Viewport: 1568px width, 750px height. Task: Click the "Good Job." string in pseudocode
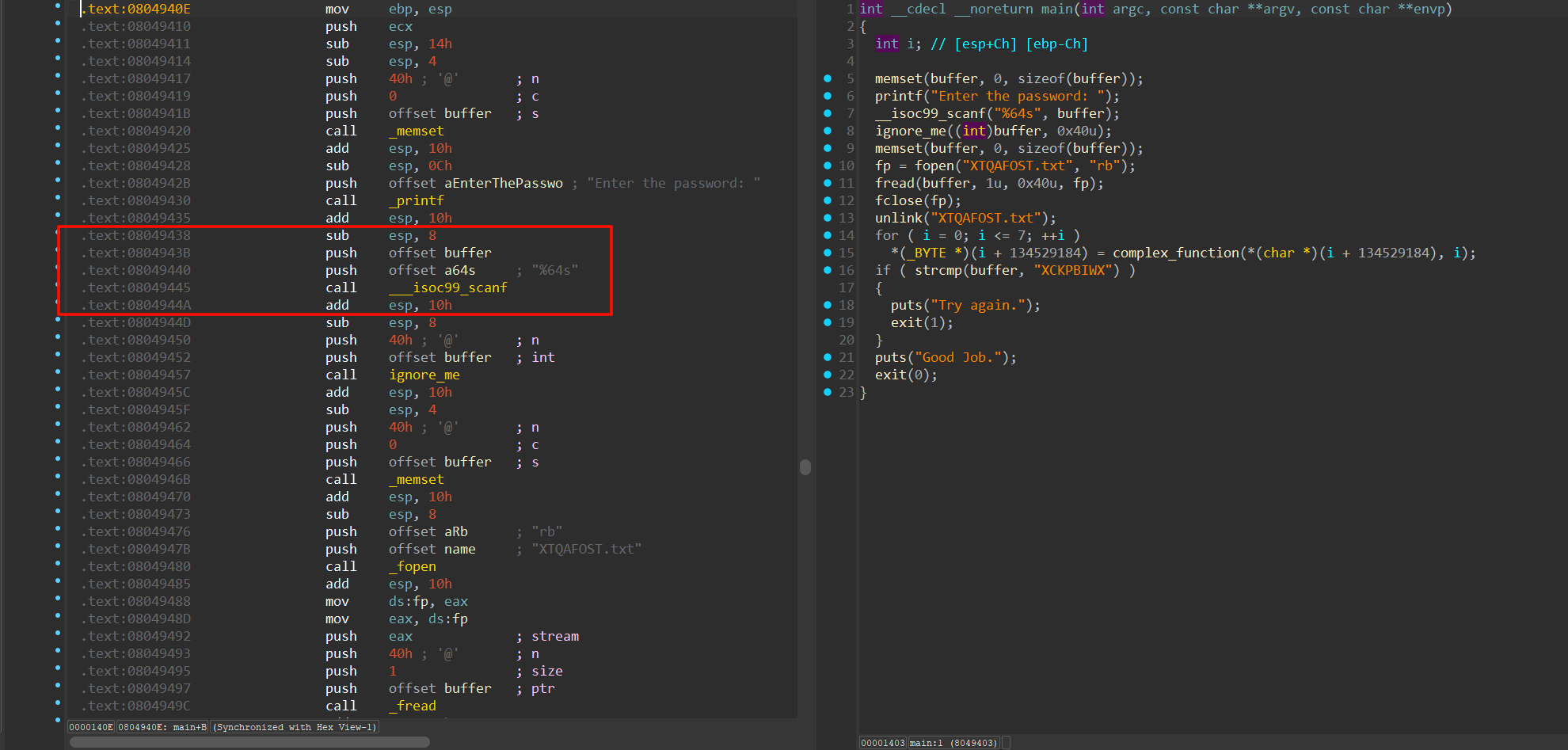(958, 357)
